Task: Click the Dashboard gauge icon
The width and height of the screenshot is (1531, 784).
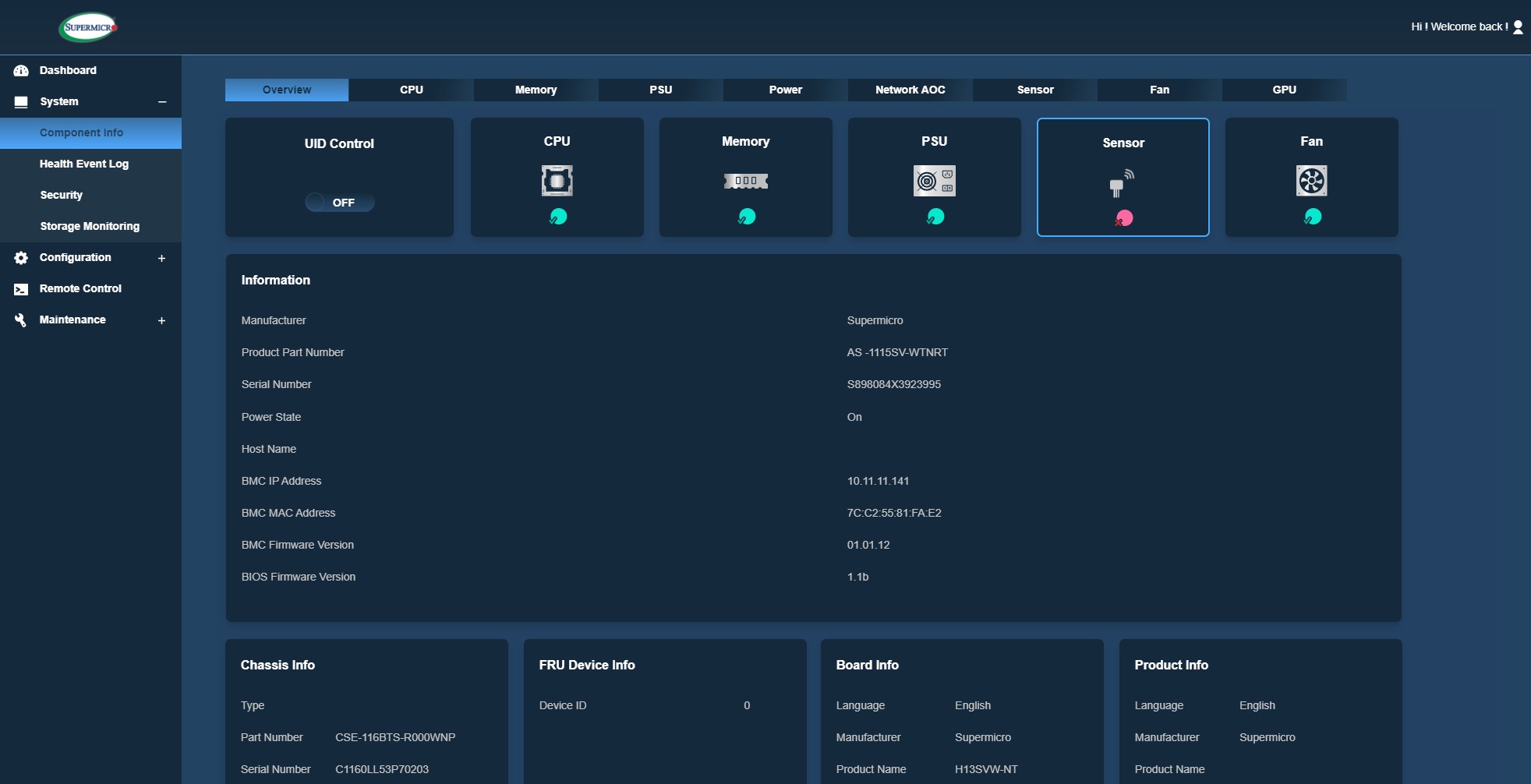Action: pos(21,70)
